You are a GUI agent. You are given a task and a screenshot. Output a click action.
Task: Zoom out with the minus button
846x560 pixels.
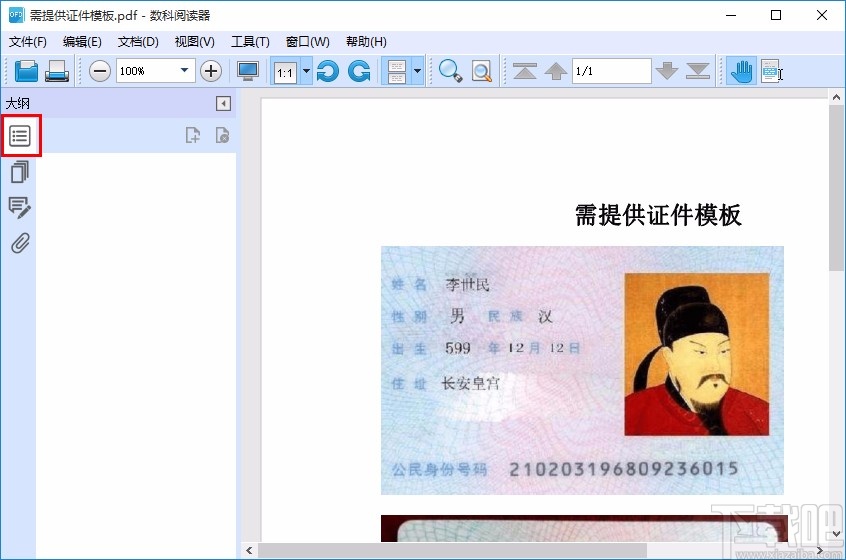pyautogui.click(x=100, y=71)
